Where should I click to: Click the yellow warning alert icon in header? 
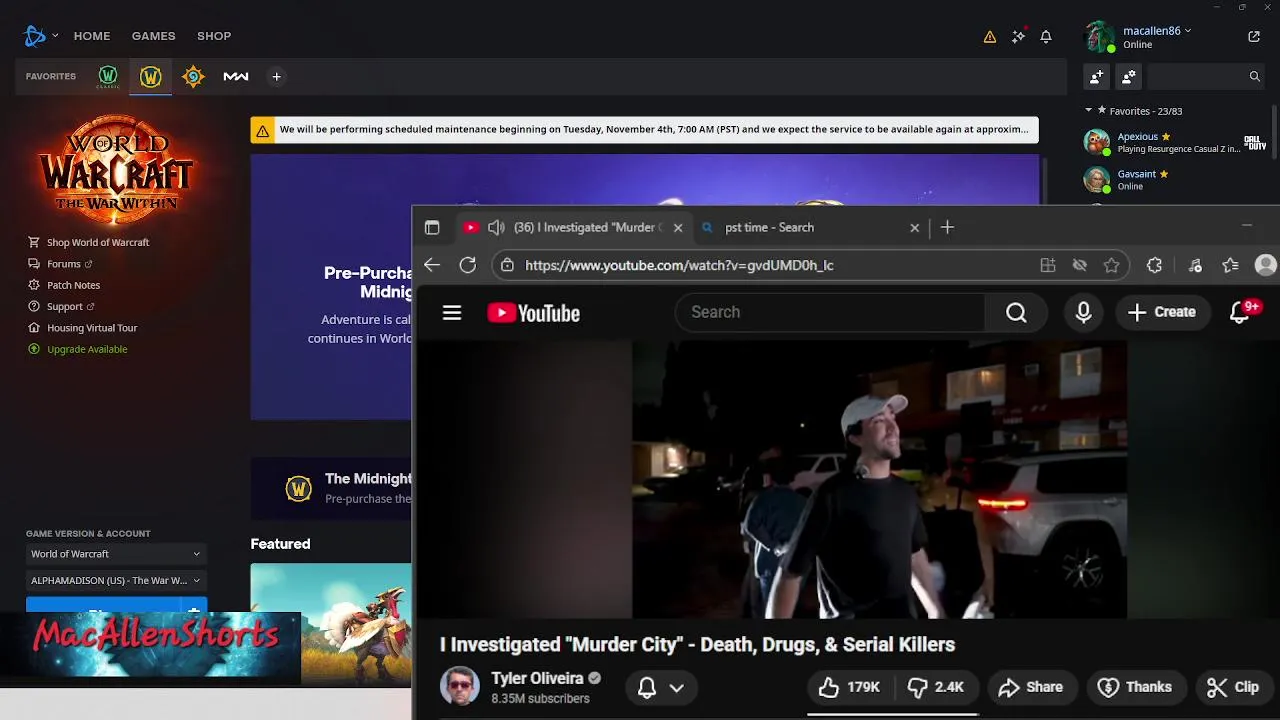(990, 37)
